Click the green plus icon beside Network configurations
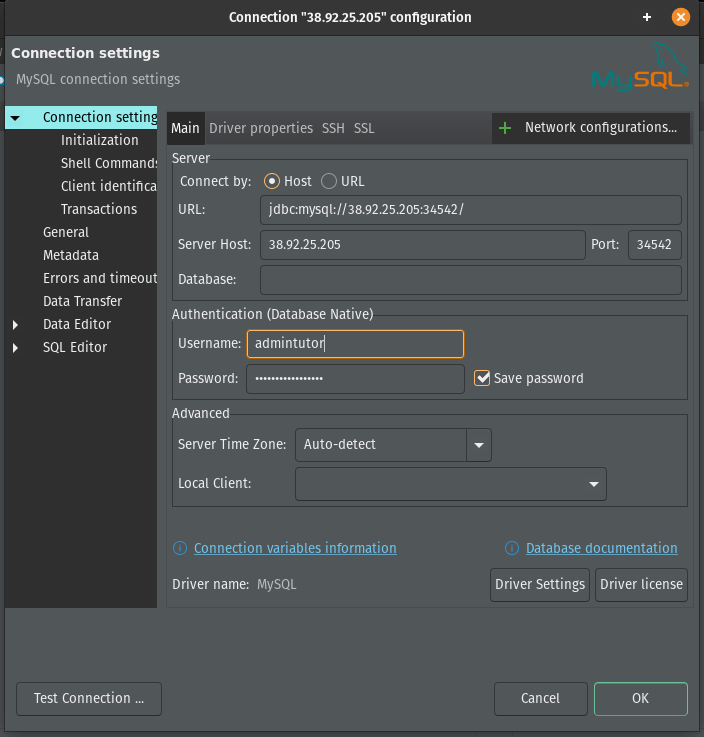 505,128
